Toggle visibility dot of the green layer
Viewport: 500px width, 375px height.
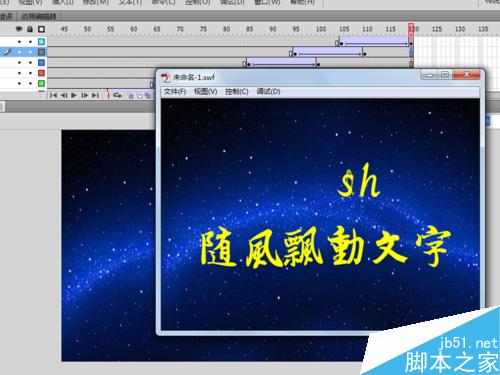[19, 83]
